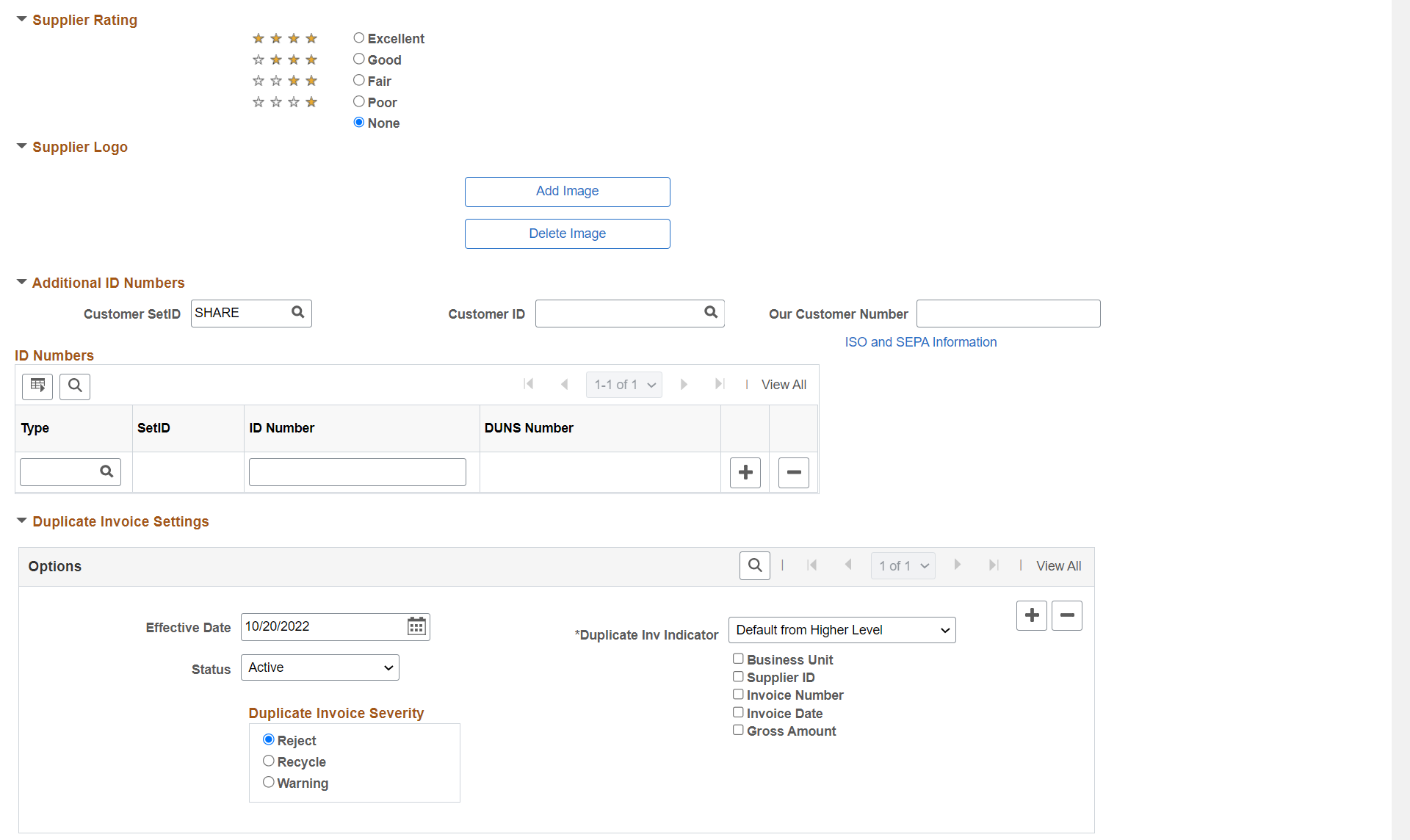Collapse the Duplicate Invoice Settings section
The image size is (1410, 840).
point(22,521)
